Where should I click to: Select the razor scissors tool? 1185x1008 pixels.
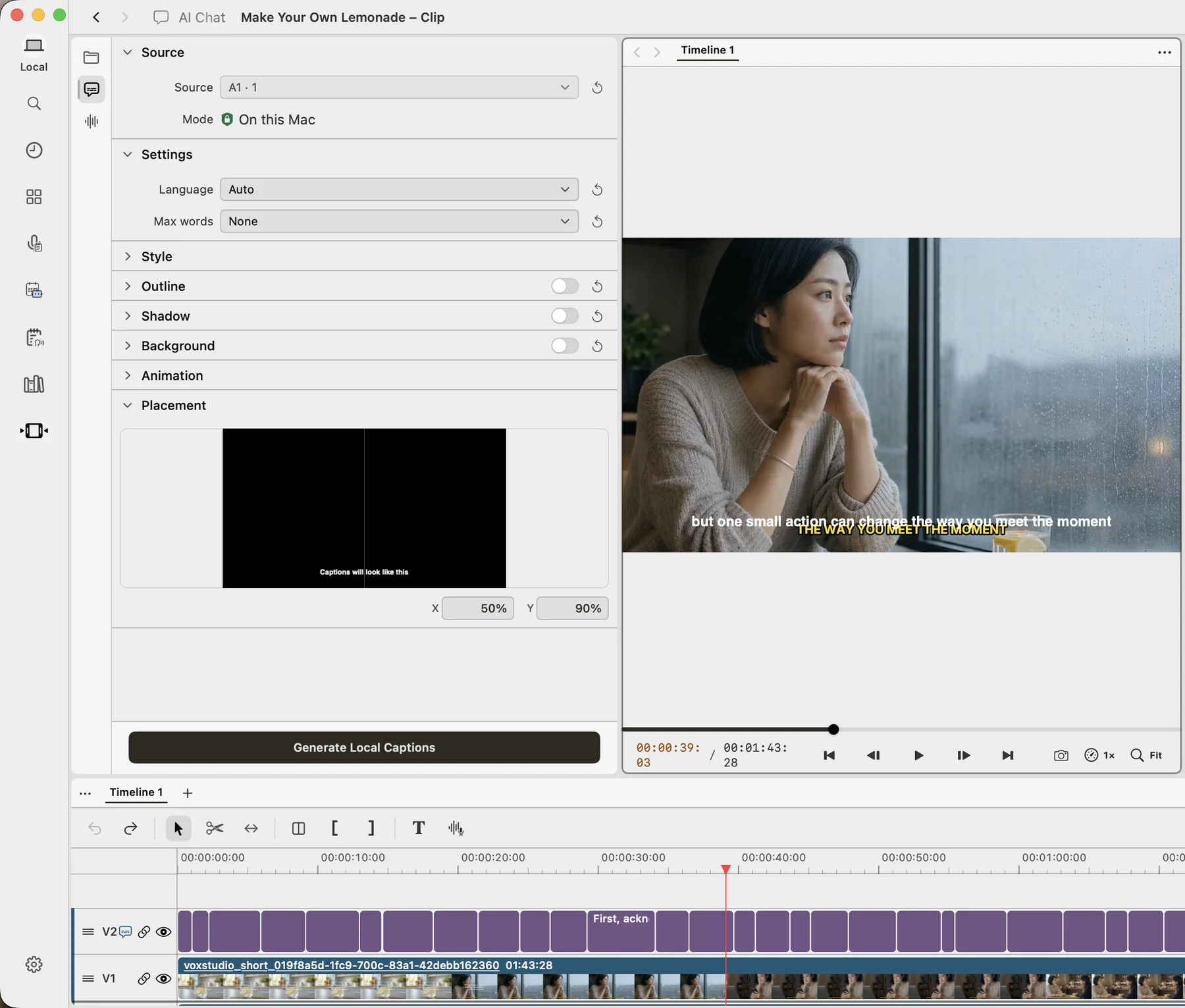(215, 828)
